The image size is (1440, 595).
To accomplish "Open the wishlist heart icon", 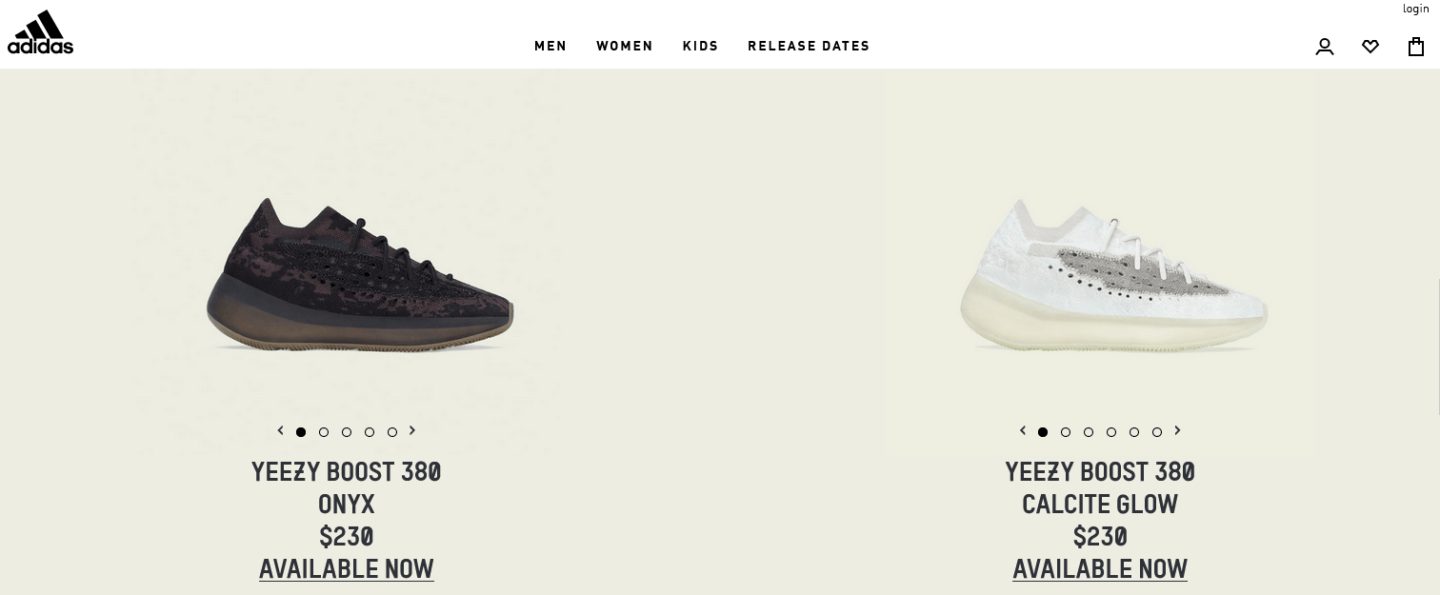I will coord(1370,46).
